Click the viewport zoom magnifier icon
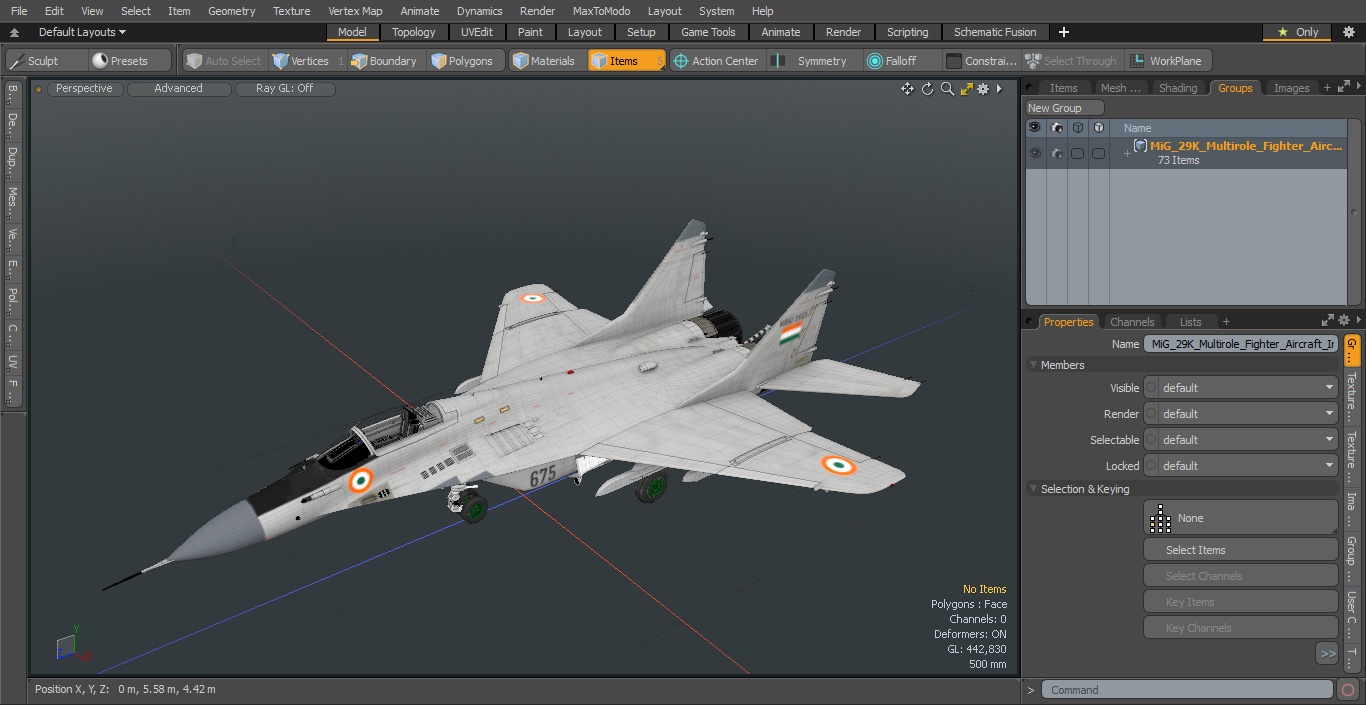The height and width of the screenshot is (705, 1366). pyautogui.click(x=947, y=89)
